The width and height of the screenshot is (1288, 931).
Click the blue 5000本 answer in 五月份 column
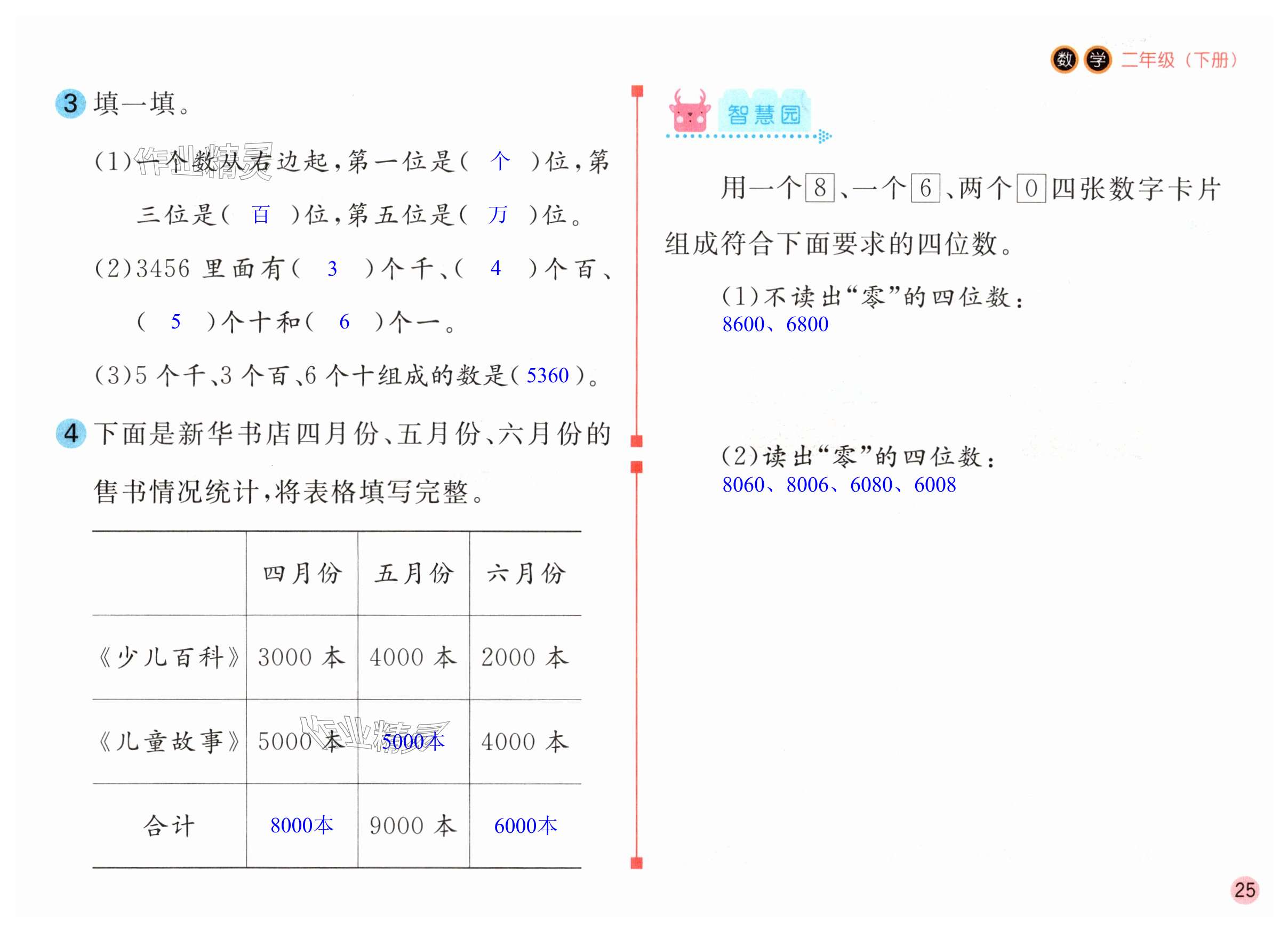(413, 741)
